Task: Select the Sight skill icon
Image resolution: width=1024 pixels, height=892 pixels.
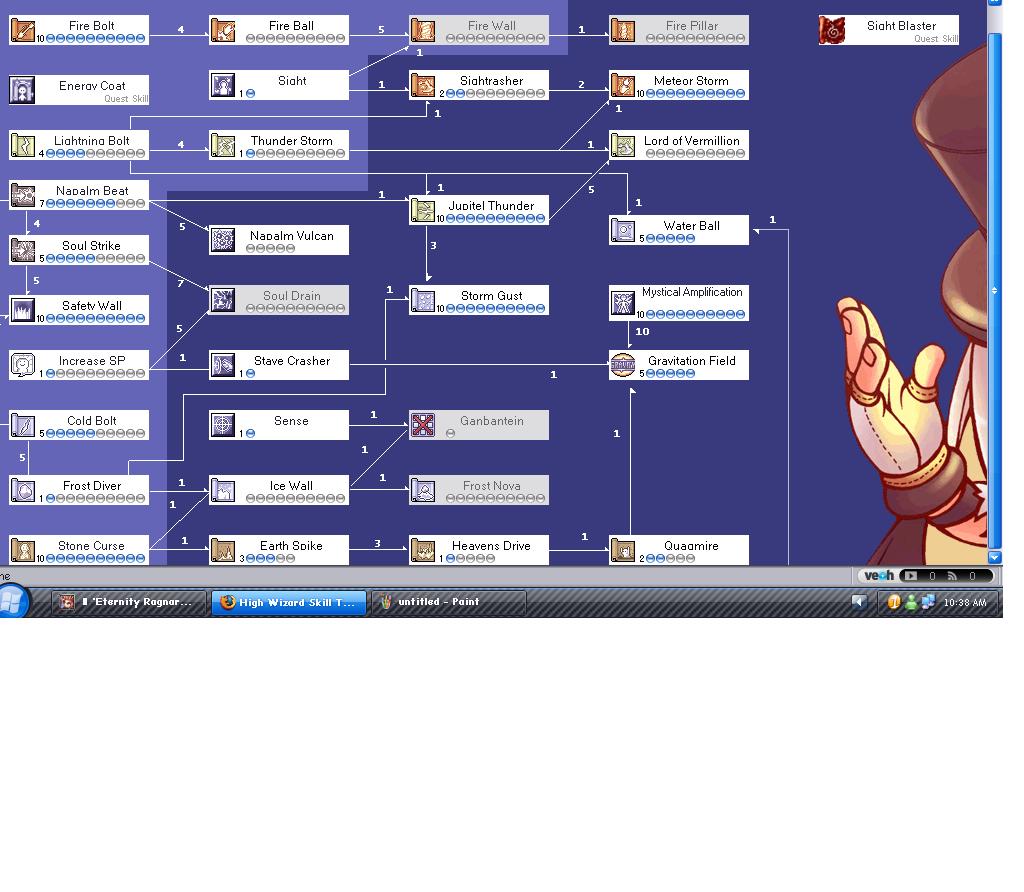Action: coord(223,86)
